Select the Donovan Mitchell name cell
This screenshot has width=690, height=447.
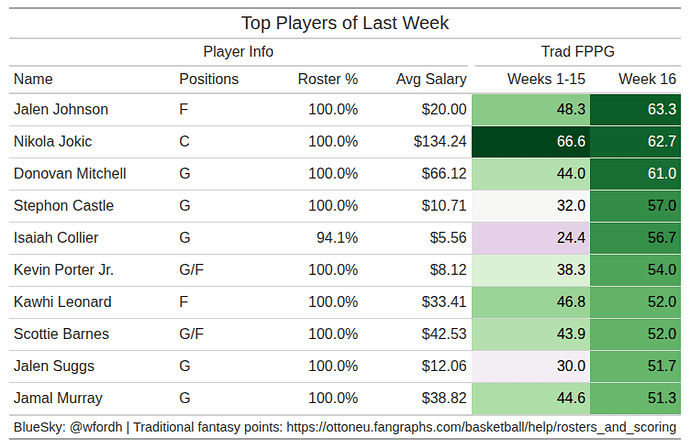pyautogui.click(x=70, y=174)
